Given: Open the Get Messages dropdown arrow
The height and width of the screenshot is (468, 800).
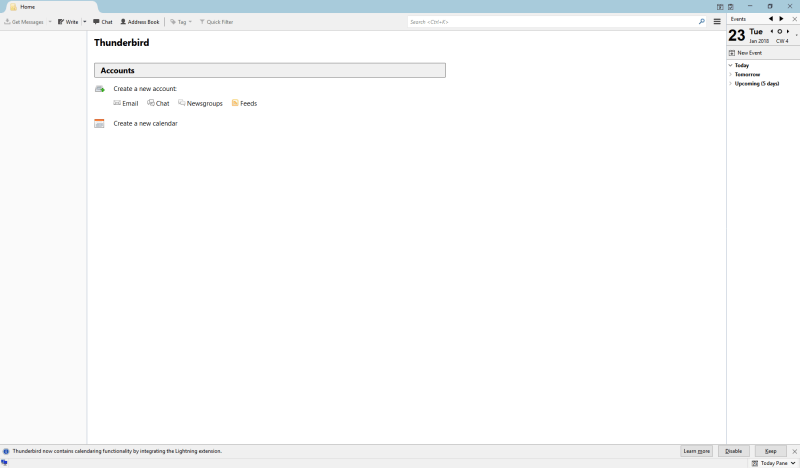Looking at the screenshot, I should click(x=50, y=22).
